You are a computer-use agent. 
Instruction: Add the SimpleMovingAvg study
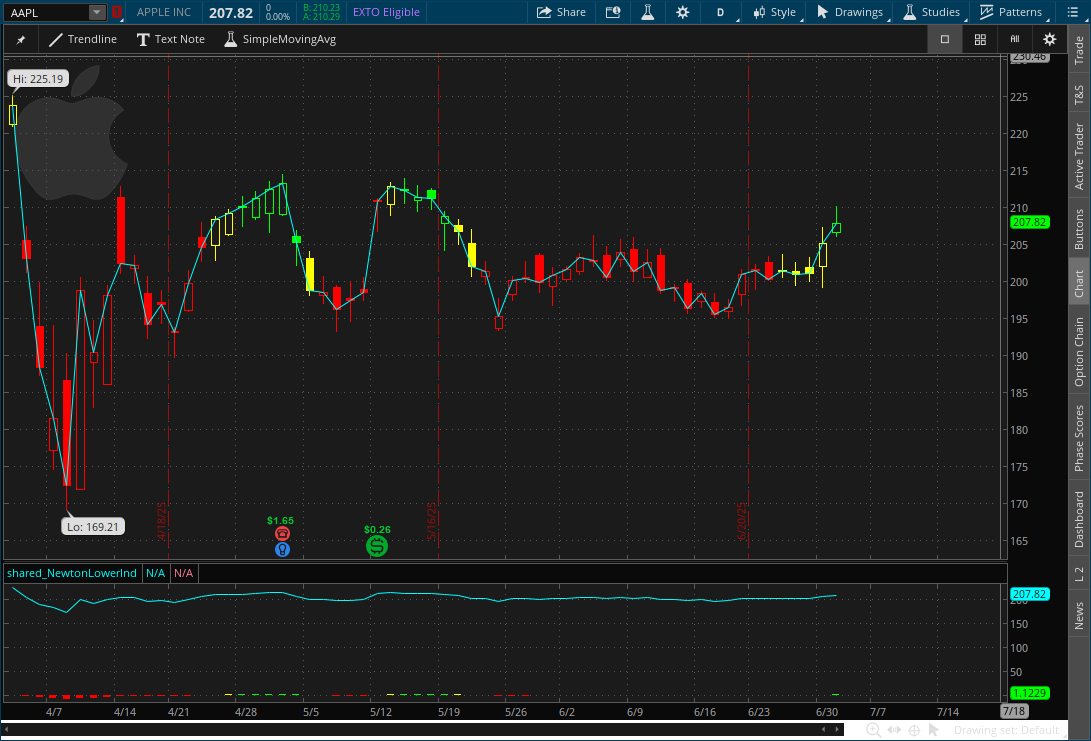(x=280, y=39)
